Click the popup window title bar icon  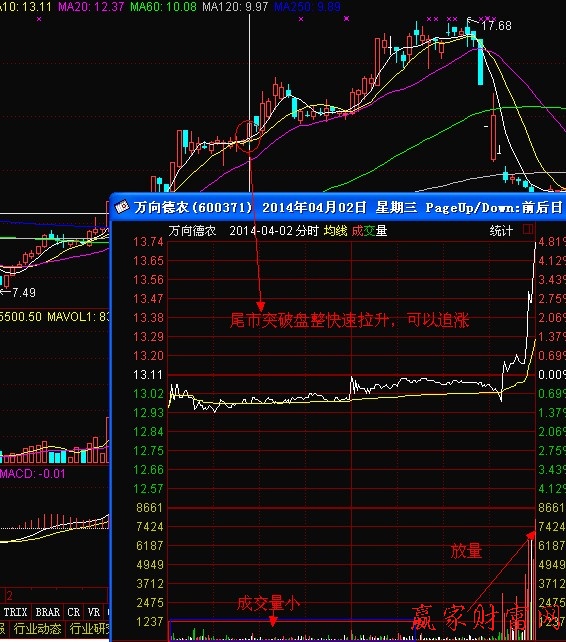coord(122,207)
